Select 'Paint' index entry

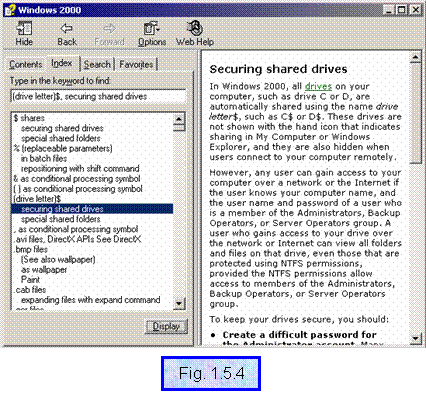point(30,279)
